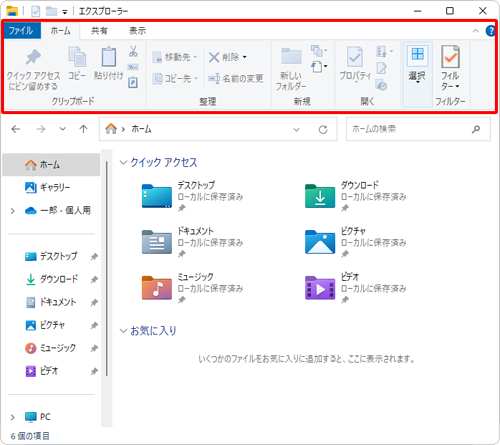Expand the OneDrive 一郎 - 個人用 tree node
Viewport: 500px width, 445px height.
point(13,211)
